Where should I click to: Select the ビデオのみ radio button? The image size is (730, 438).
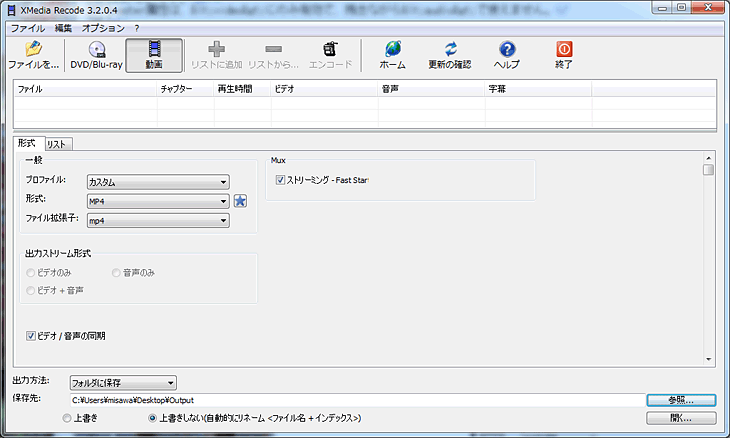coord(31,273)
